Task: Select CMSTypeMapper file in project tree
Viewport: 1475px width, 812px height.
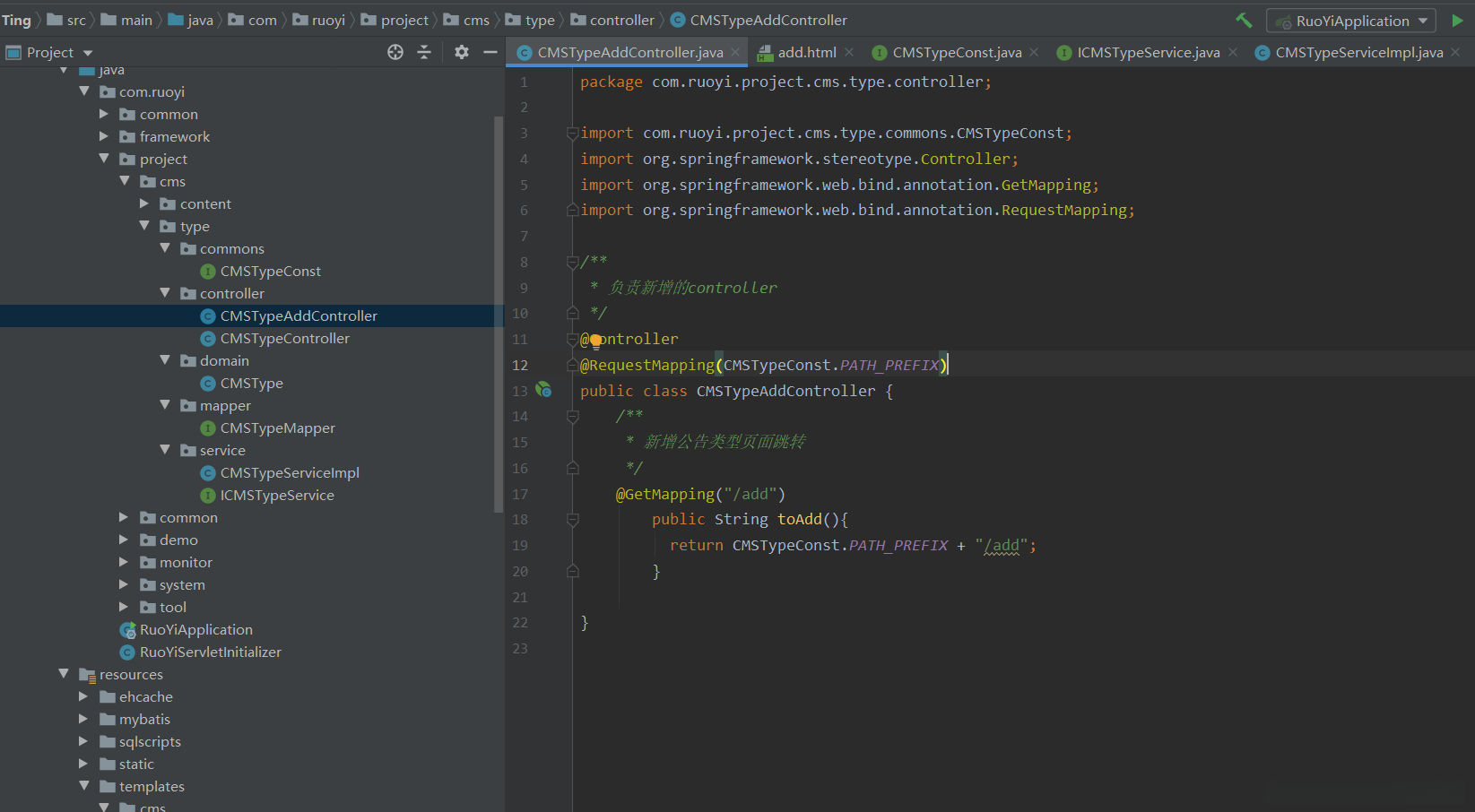Action: point(277,428)
